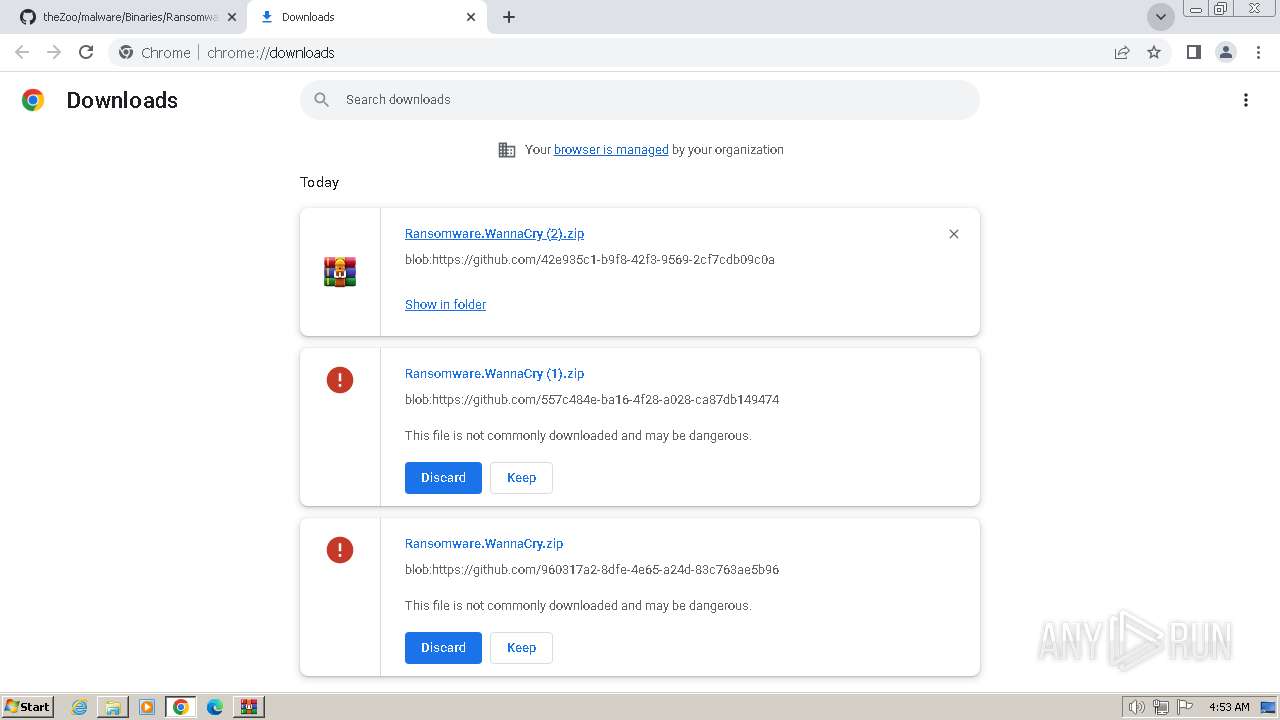Open the profile avatar menu
The image size is (1280, 720).
[1226, 52]
